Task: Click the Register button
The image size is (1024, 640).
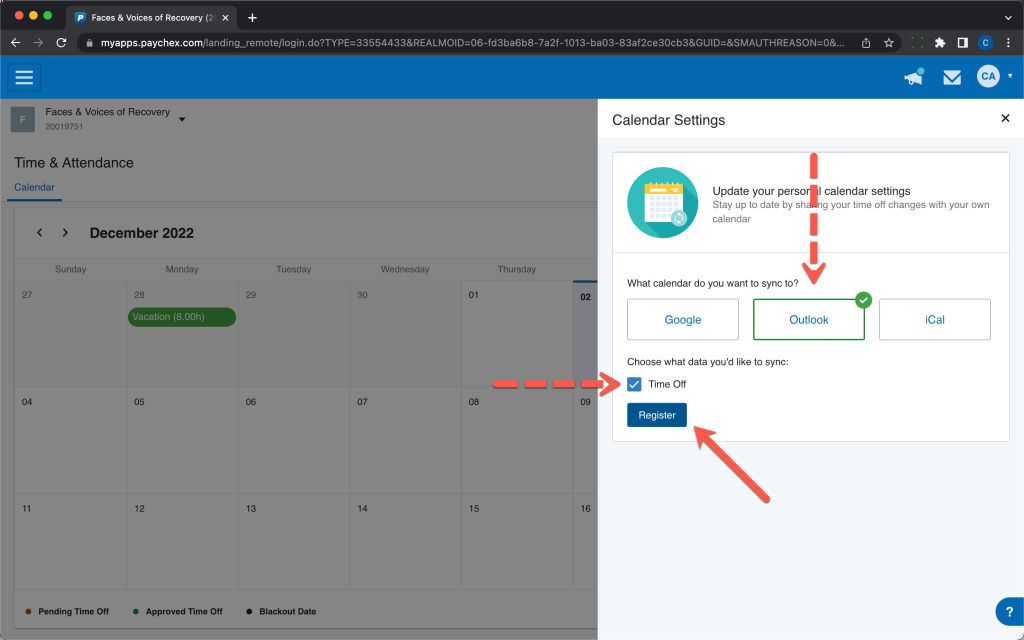Action: 657,415
